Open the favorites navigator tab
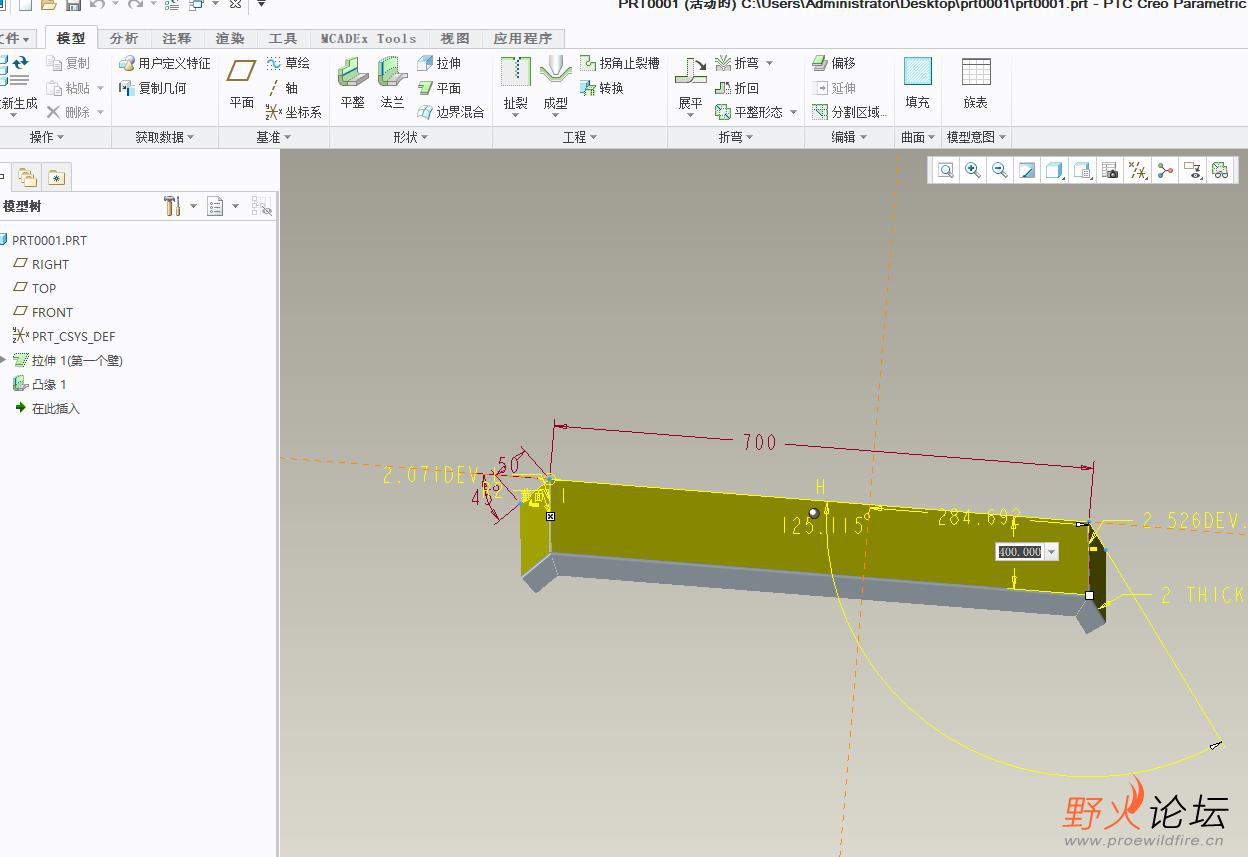This screenshot has width=1248, height=857. (57, 177)
